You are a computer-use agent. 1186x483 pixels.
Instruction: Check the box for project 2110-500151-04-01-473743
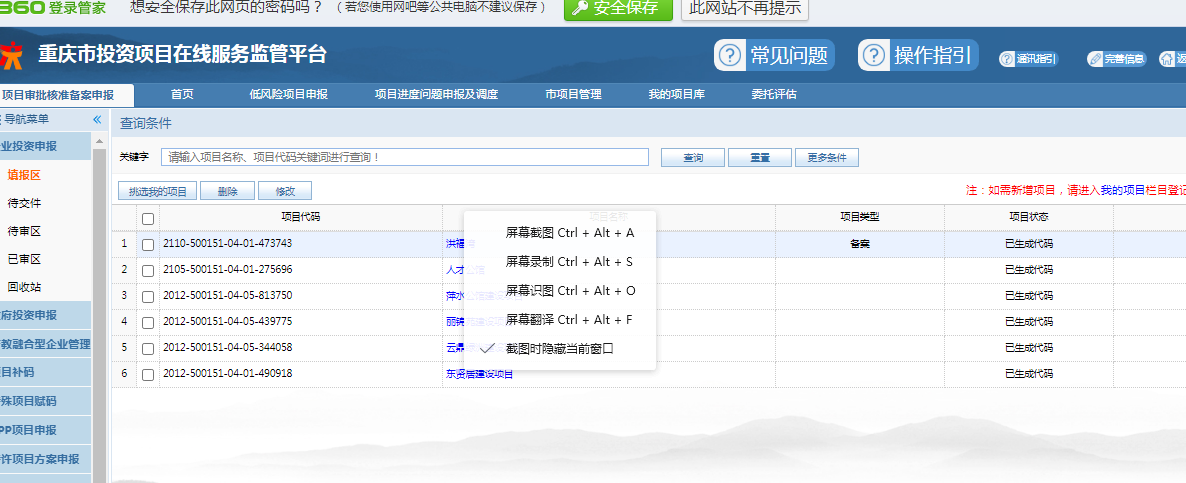pyautogui.click(x=148, y=244)
